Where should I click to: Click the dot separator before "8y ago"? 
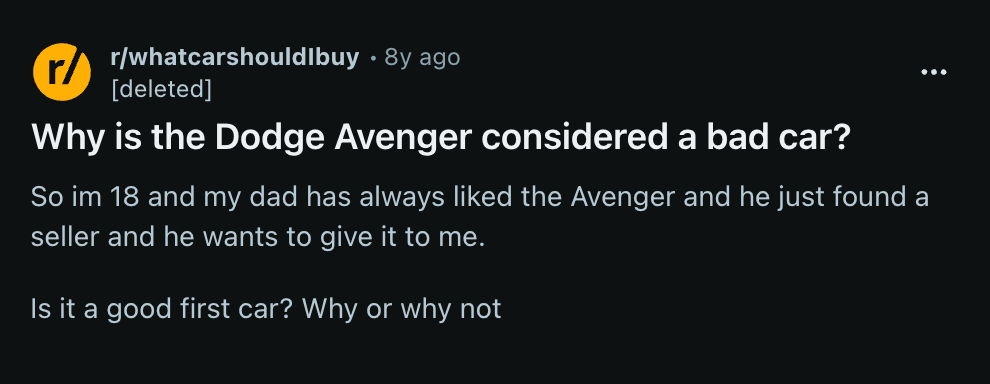pyautogui.click(x=373, y=58)
